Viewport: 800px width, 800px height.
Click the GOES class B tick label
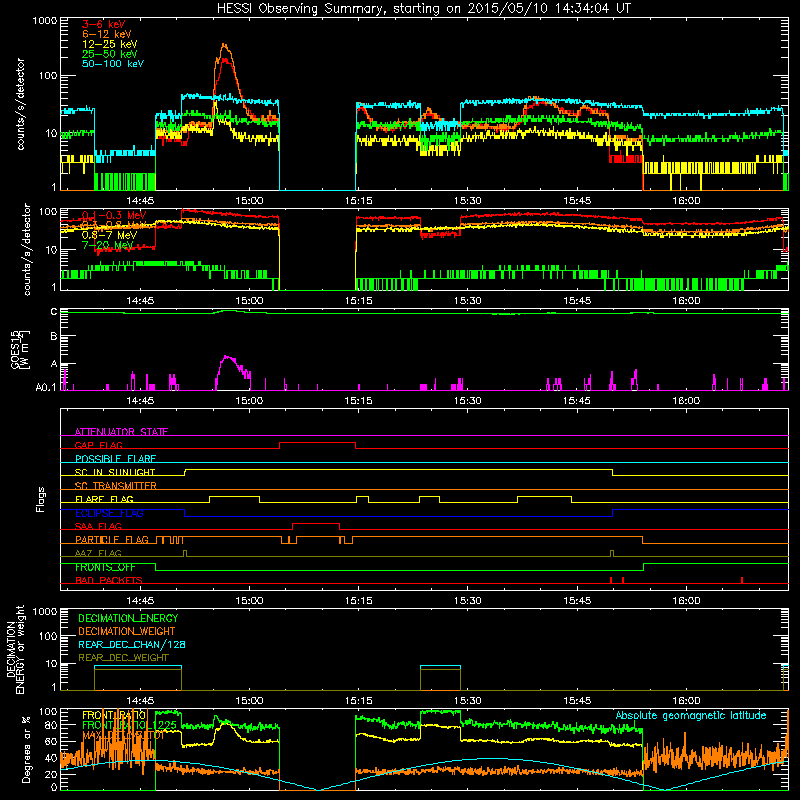coord(54,336)
